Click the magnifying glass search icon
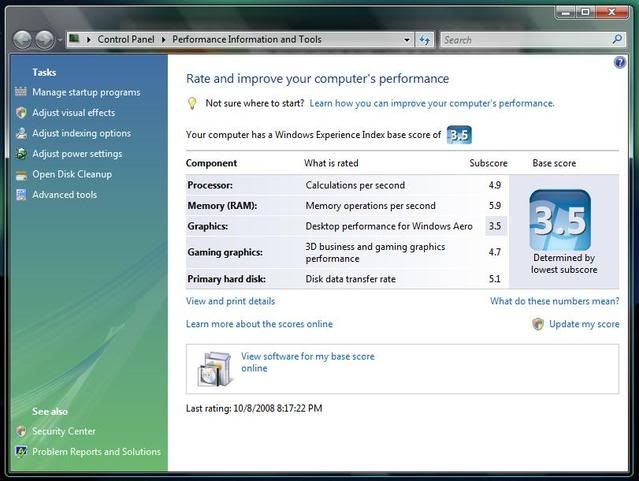639x481 pixels. pos(617,39)
